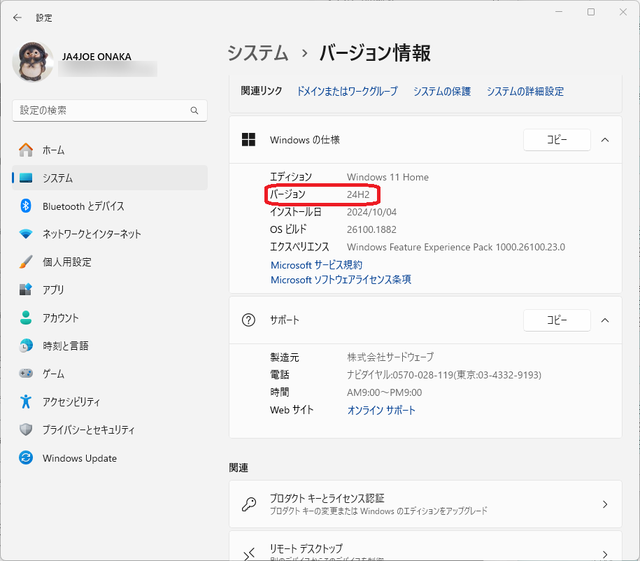Image resolution: width=640 pixels, height=561 pixels.
Task: Collapse the Windows の仕様 section
Action: (x=605, y=140)
